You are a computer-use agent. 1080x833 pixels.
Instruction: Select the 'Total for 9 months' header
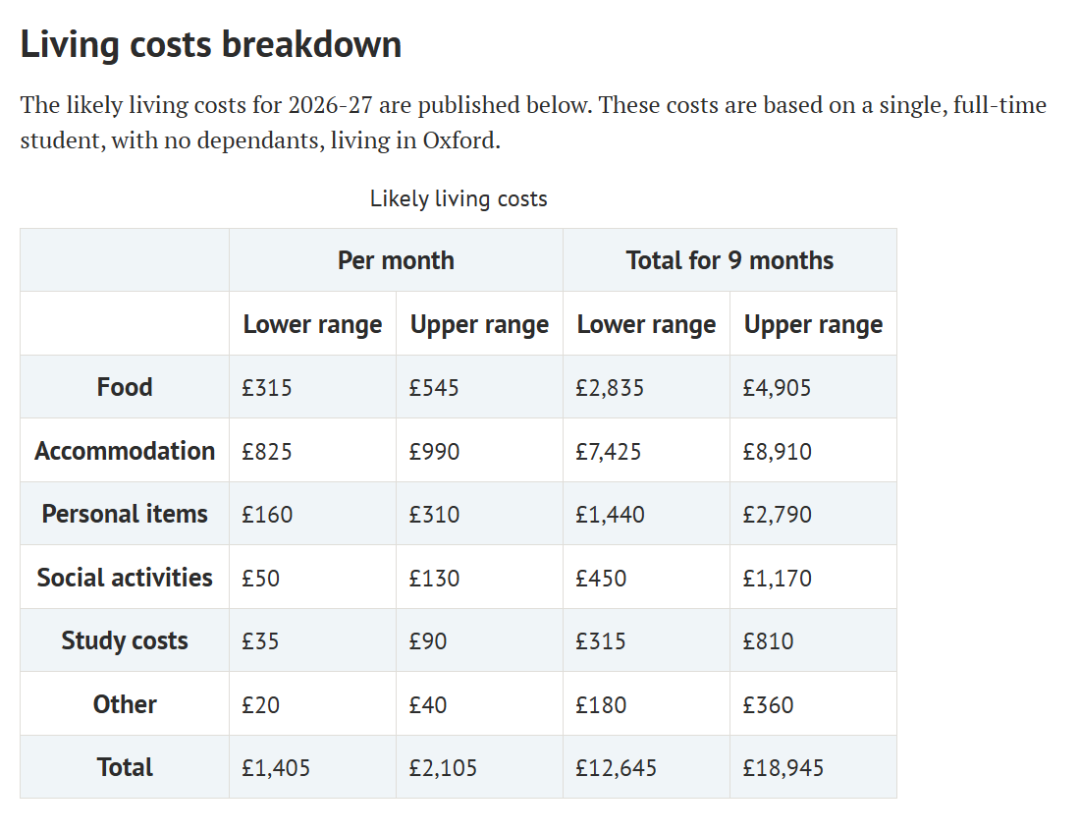pos(729,260)
